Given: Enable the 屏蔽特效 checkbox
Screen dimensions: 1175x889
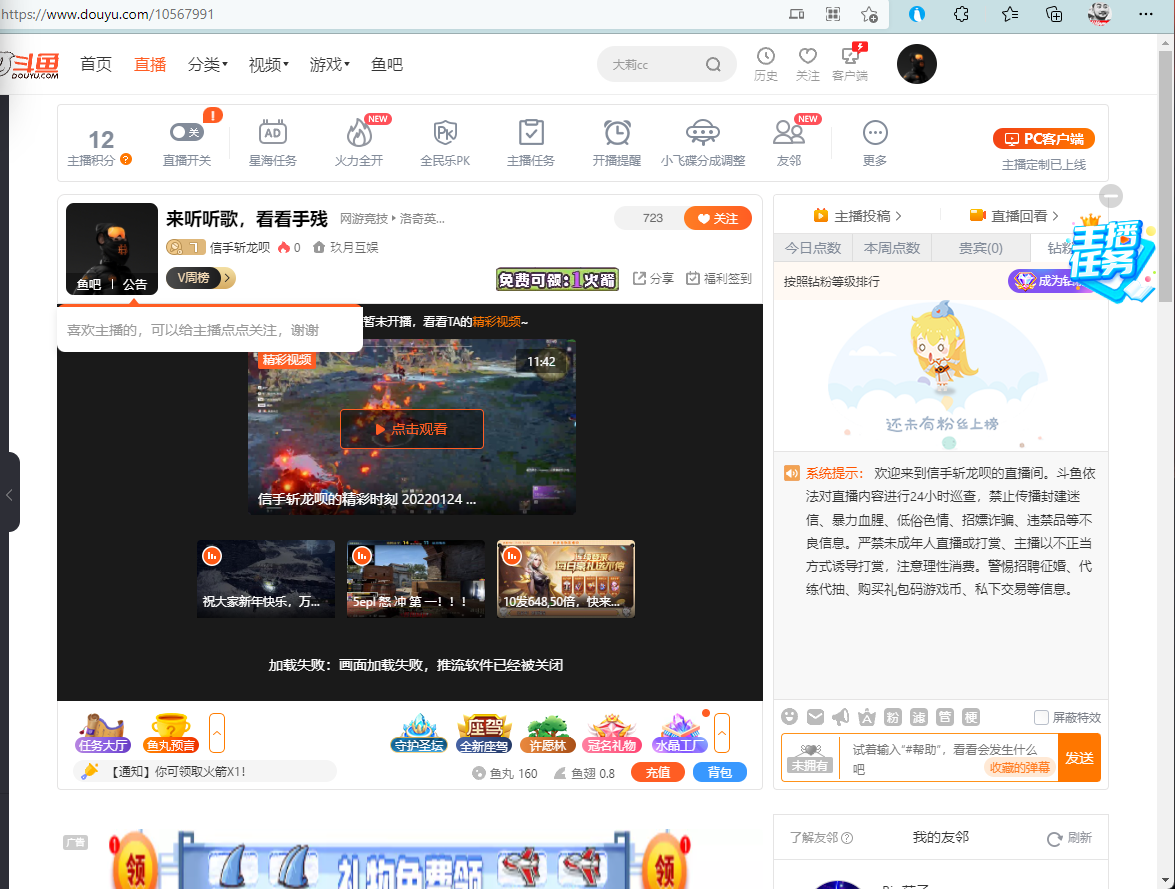Looking at the screenshot, I should pos(1041,717).
